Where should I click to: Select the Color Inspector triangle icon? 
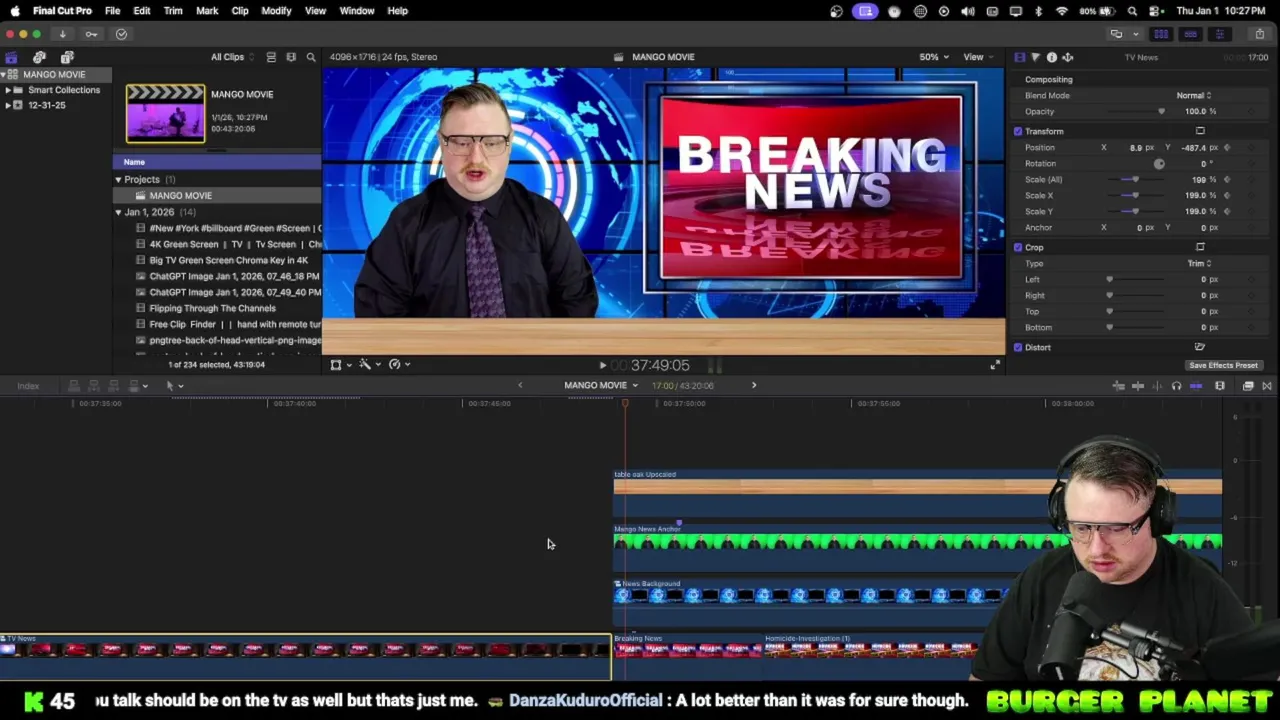point(1035,57)
